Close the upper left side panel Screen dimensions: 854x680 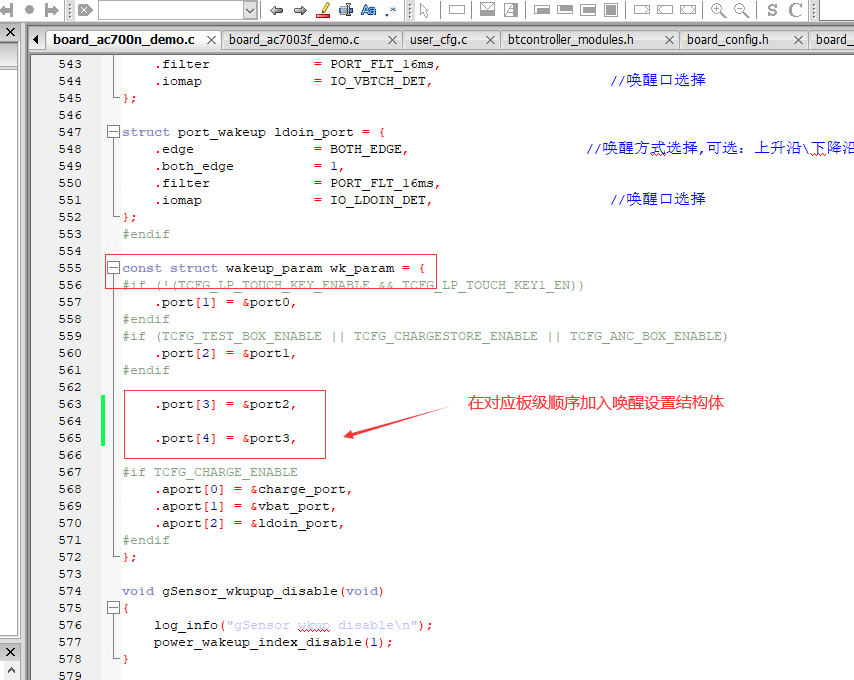click(10, 32)
